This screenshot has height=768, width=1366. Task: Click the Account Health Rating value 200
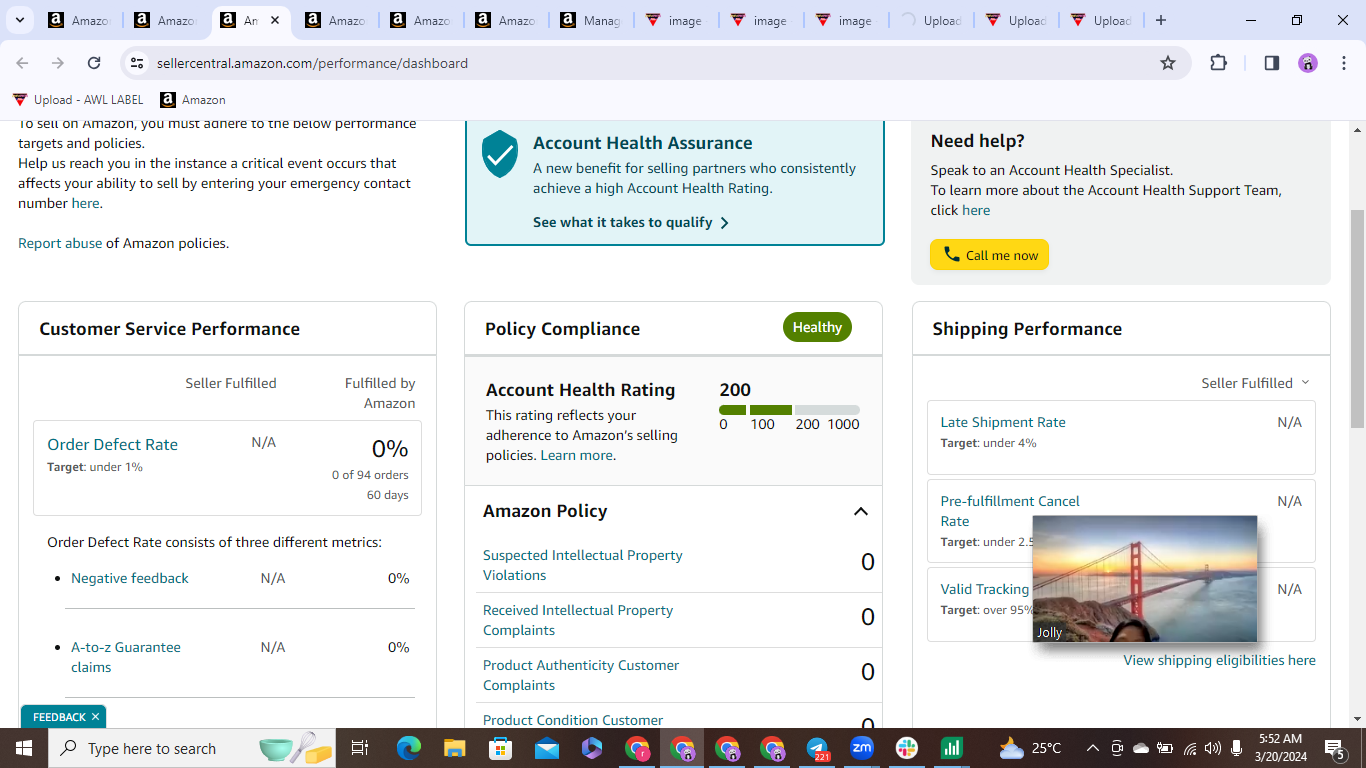(735, 390)
